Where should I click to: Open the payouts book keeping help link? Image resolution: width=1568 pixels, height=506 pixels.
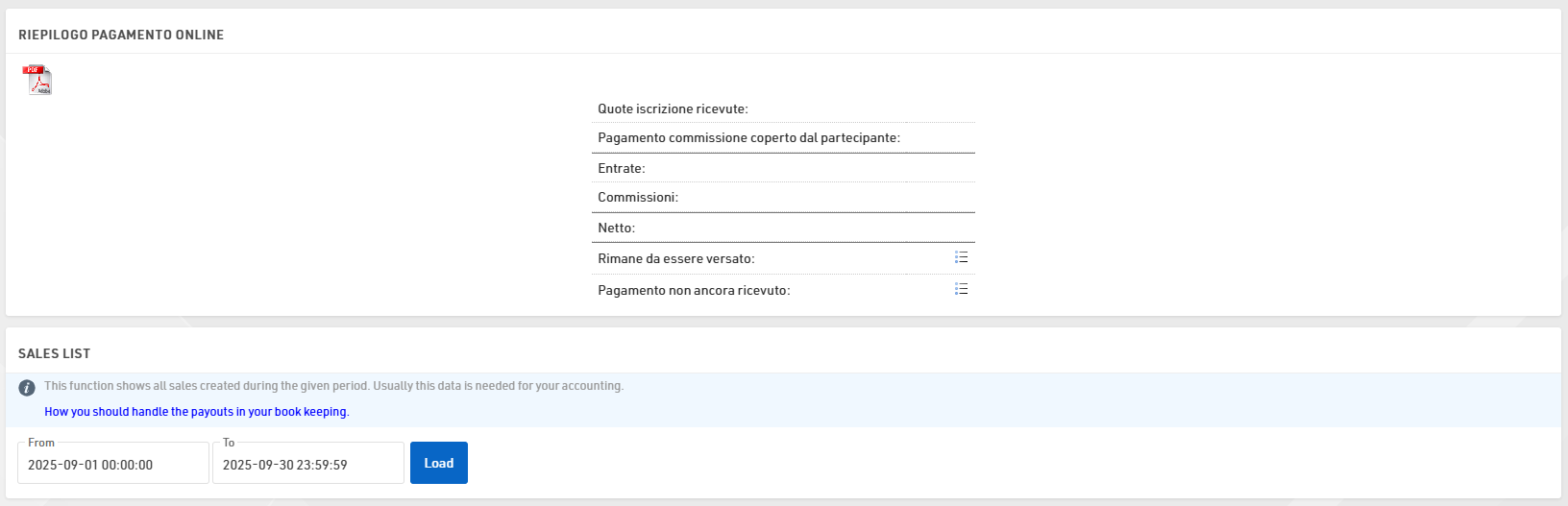point(196,412)
